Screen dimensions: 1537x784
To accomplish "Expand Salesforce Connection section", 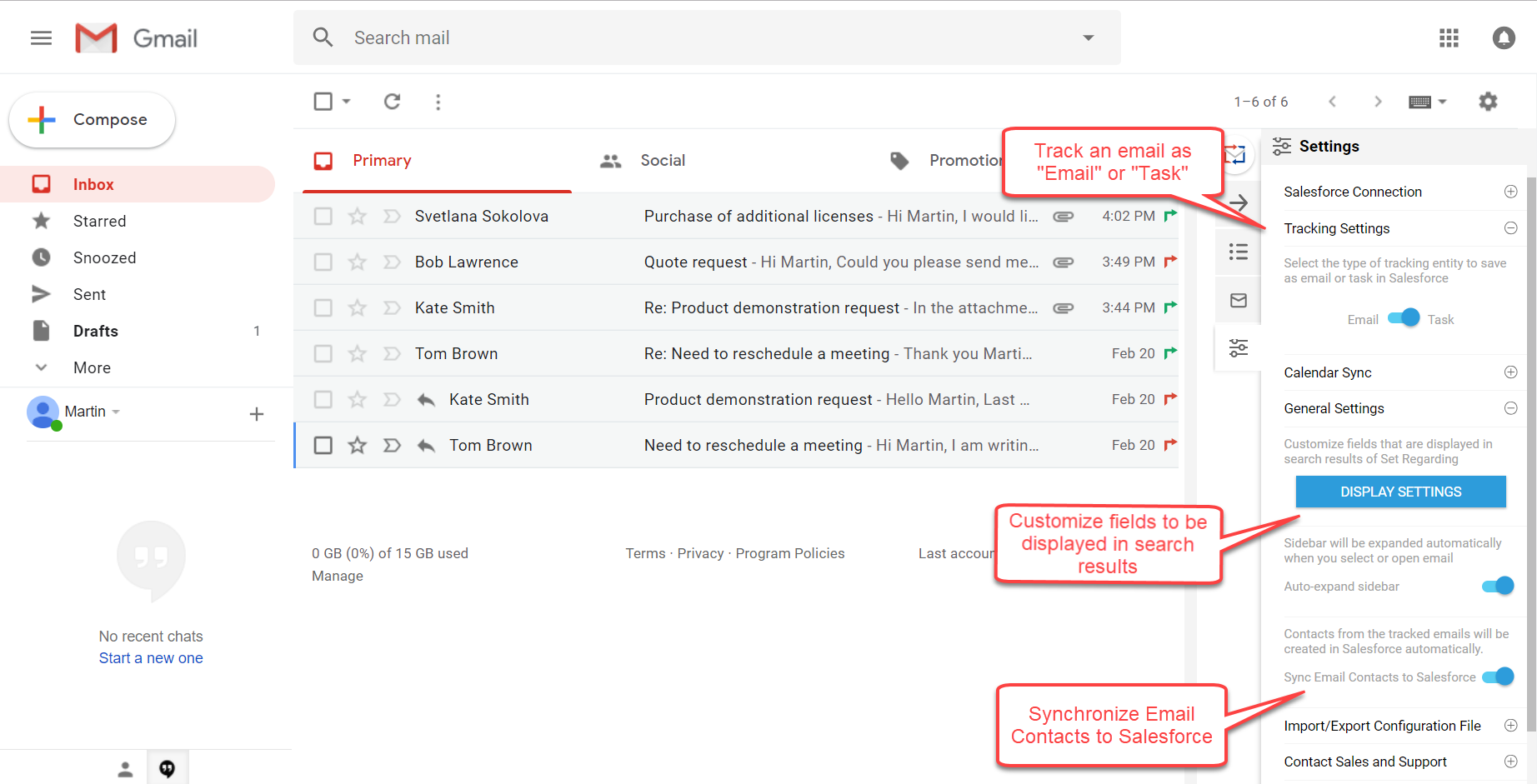I will [1510, 192].
